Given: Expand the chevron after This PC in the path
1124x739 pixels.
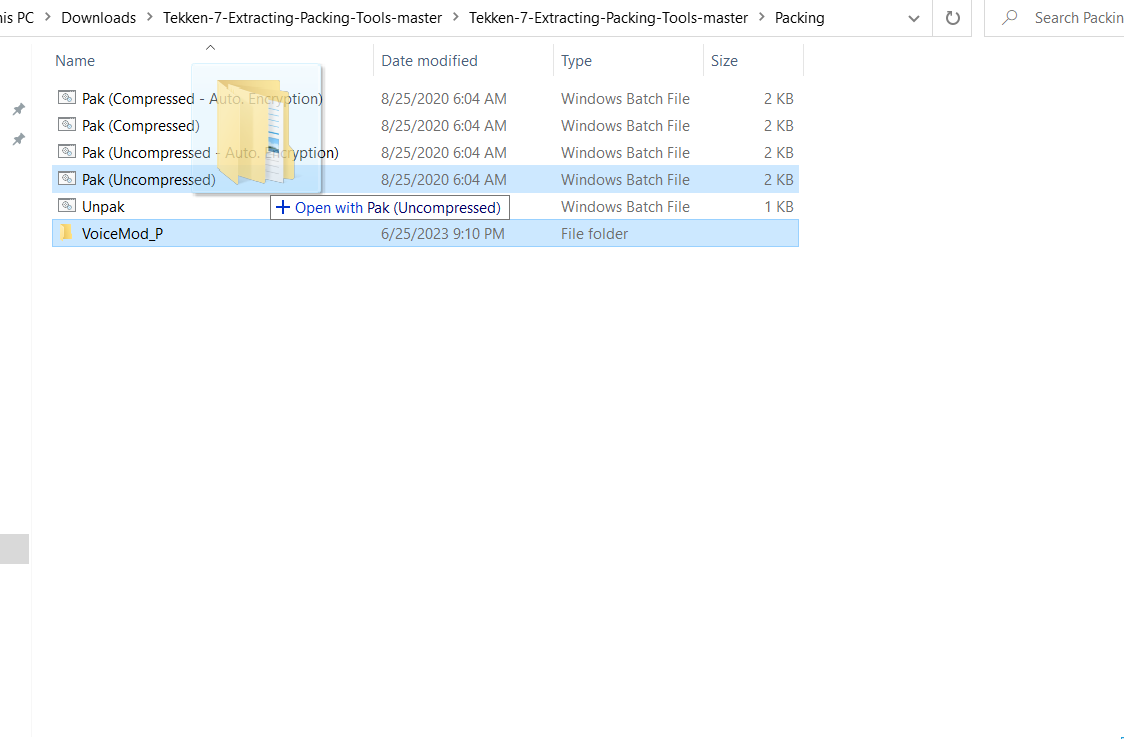Looking at the screenshot, I should (47, 17).
